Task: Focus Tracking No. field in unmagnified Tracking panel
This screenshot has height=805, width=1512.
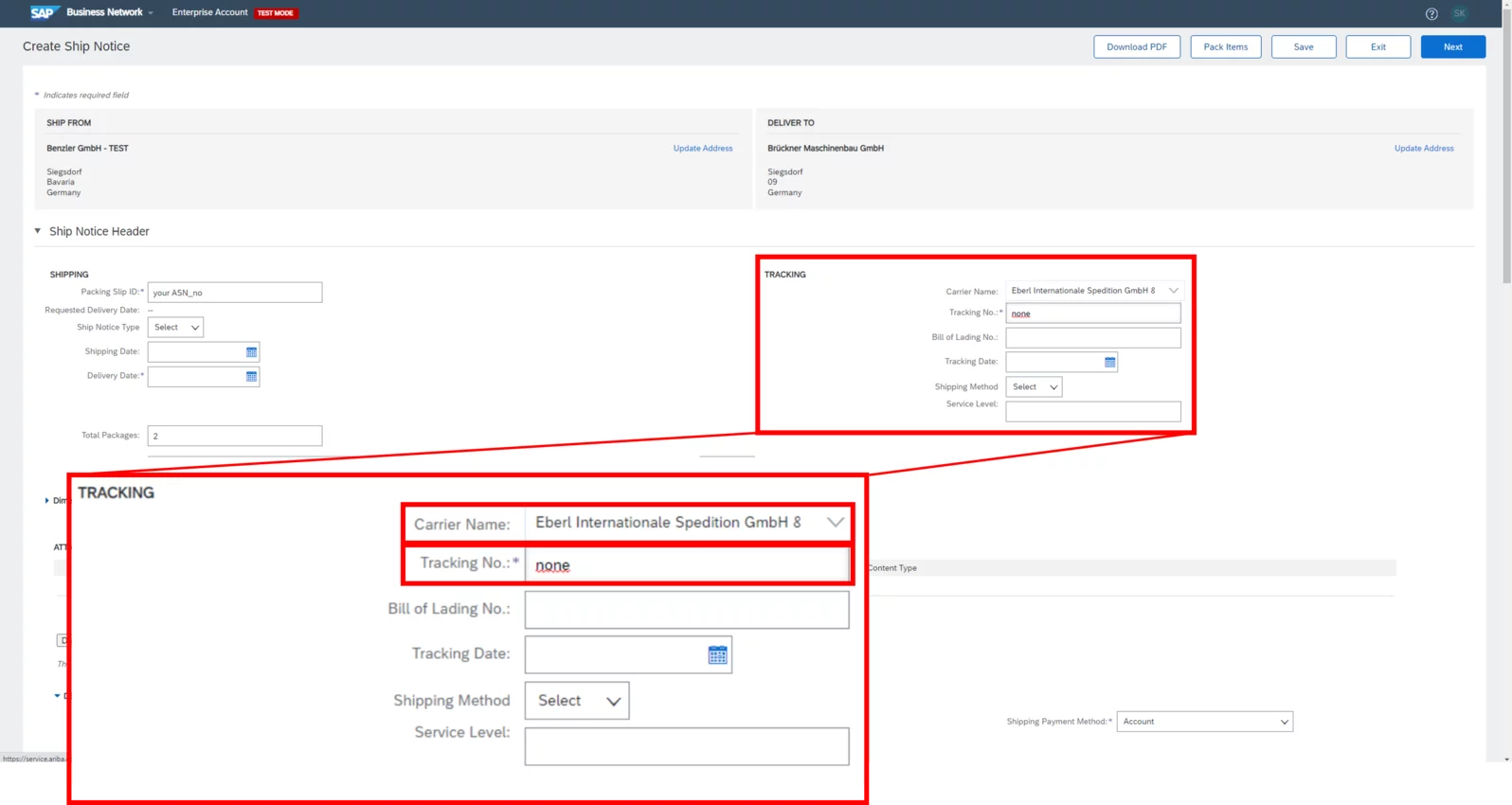Action: tap(1093, 313)
